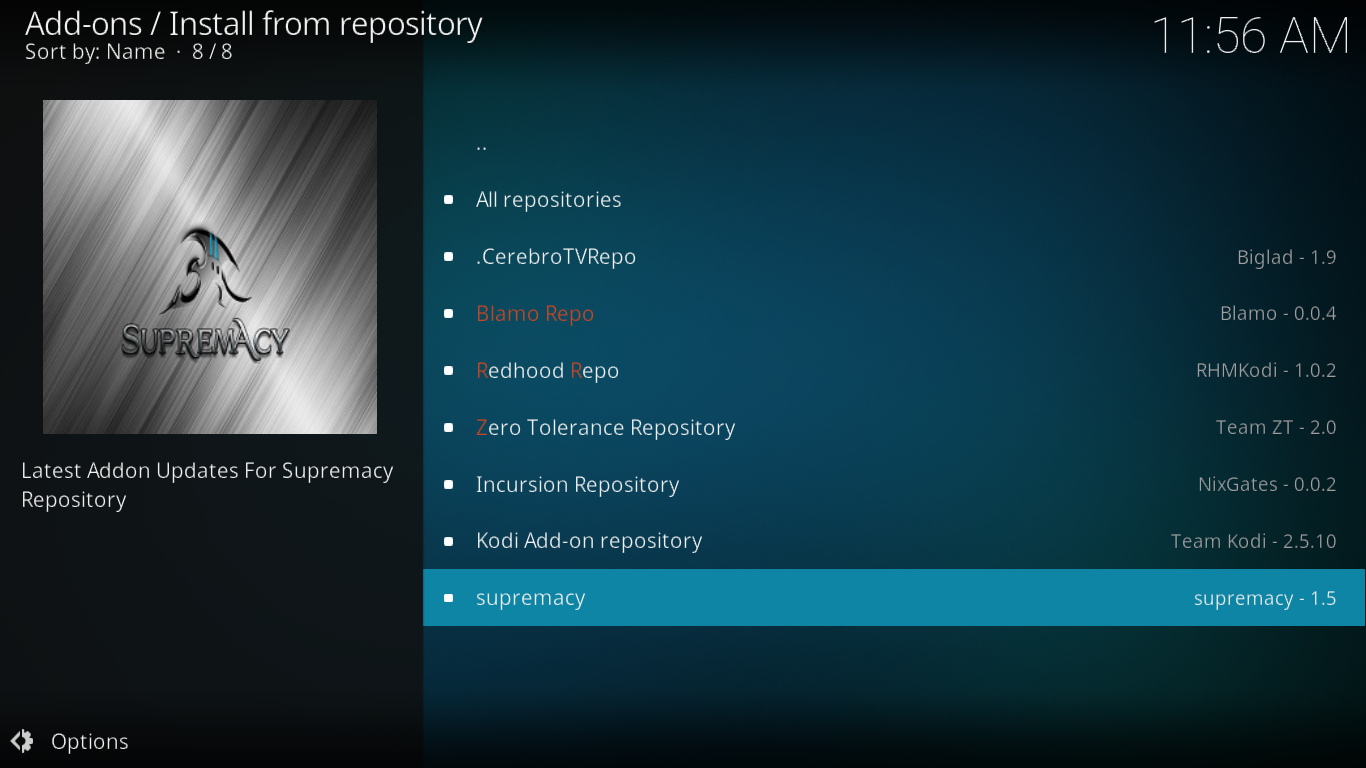Click the Team Kodi - 2.5.10 version label

pos(1254,541)
